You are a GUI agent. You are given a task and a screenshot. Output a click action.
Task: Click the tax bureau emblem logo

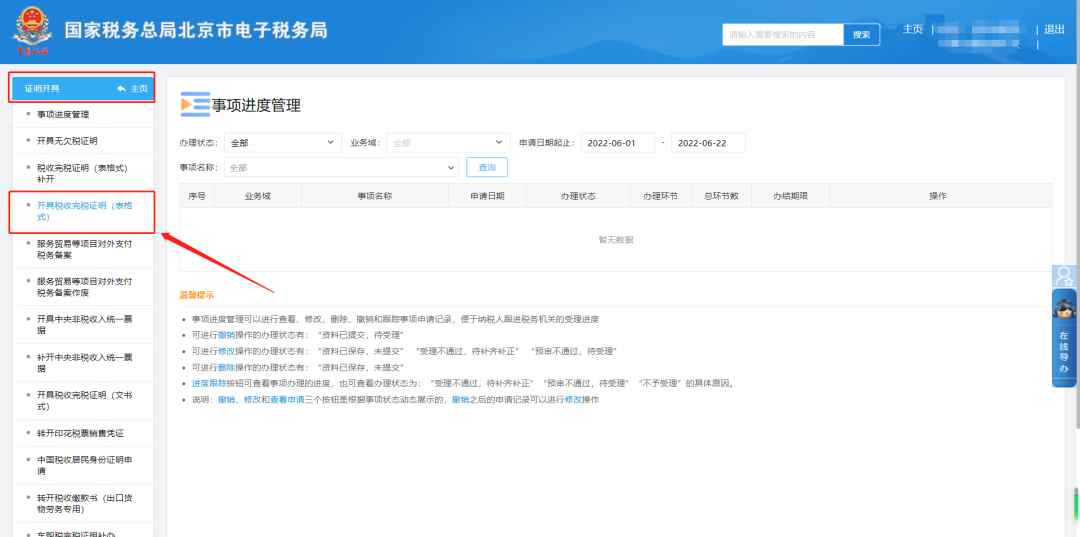tap(31, 30)
